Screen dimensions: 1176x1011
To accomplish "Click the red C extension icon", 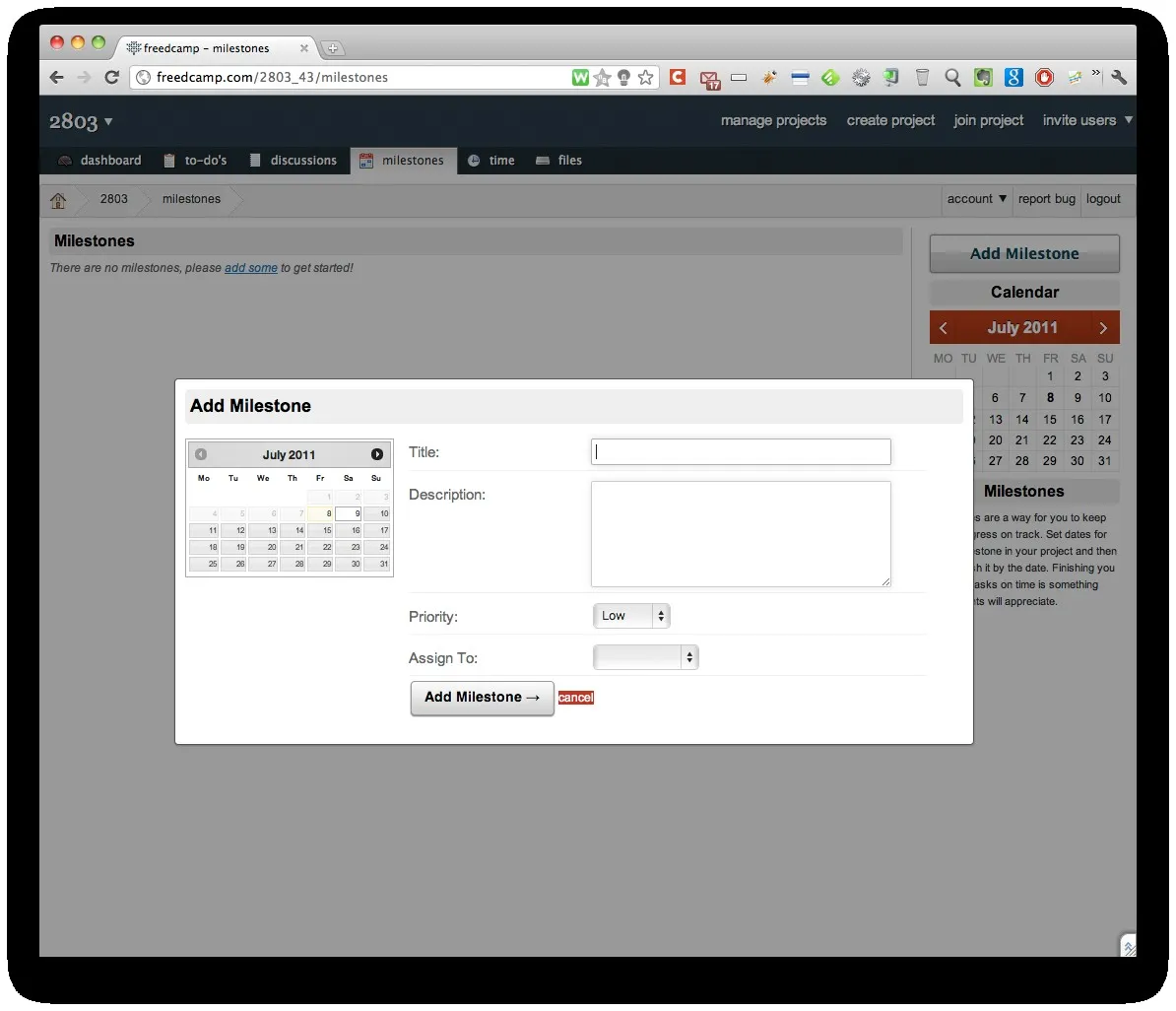I will [x=678, y=77].
